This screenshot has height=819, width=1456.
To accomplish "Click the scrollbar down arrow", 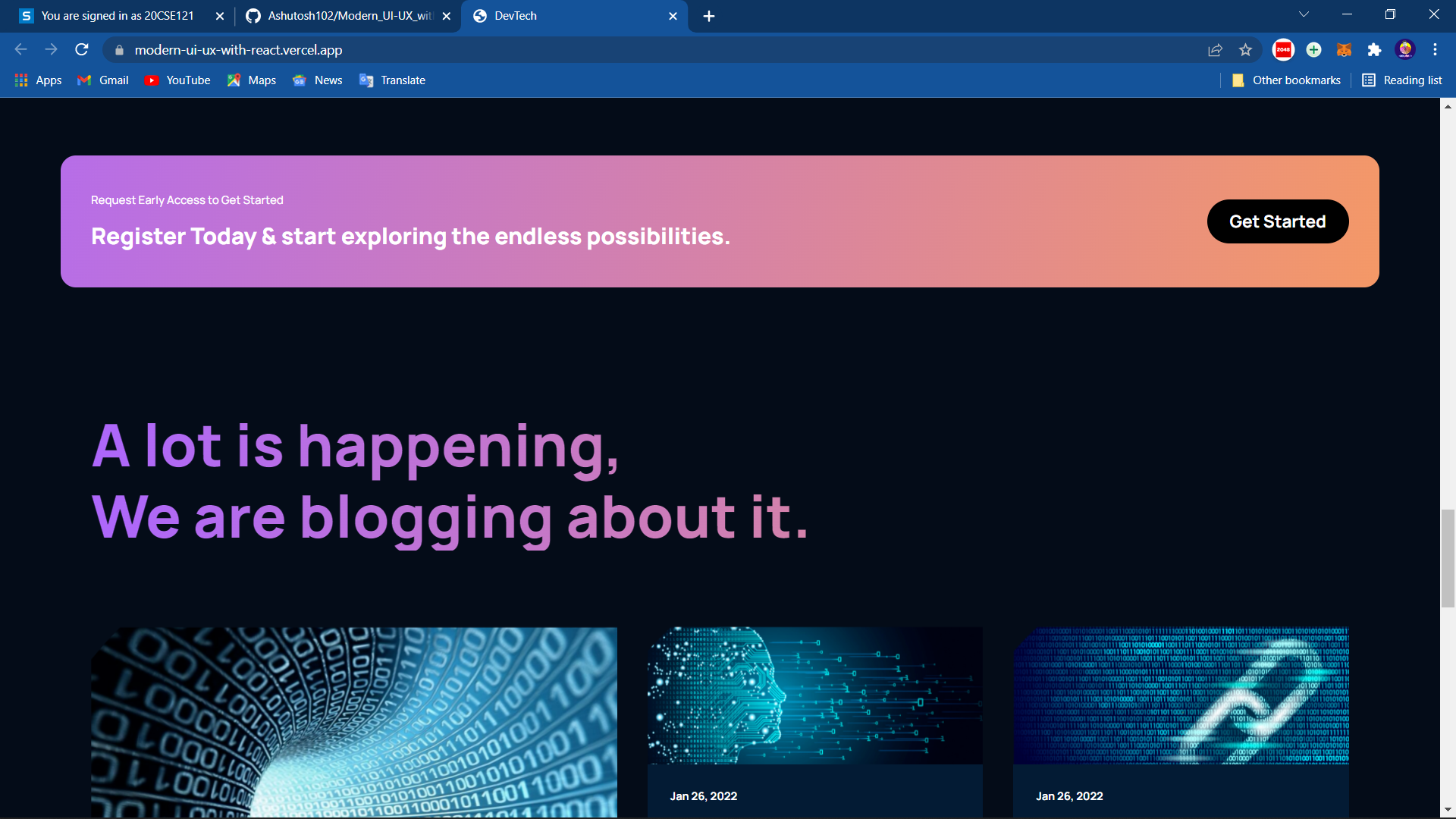I will click(1448, 810).
